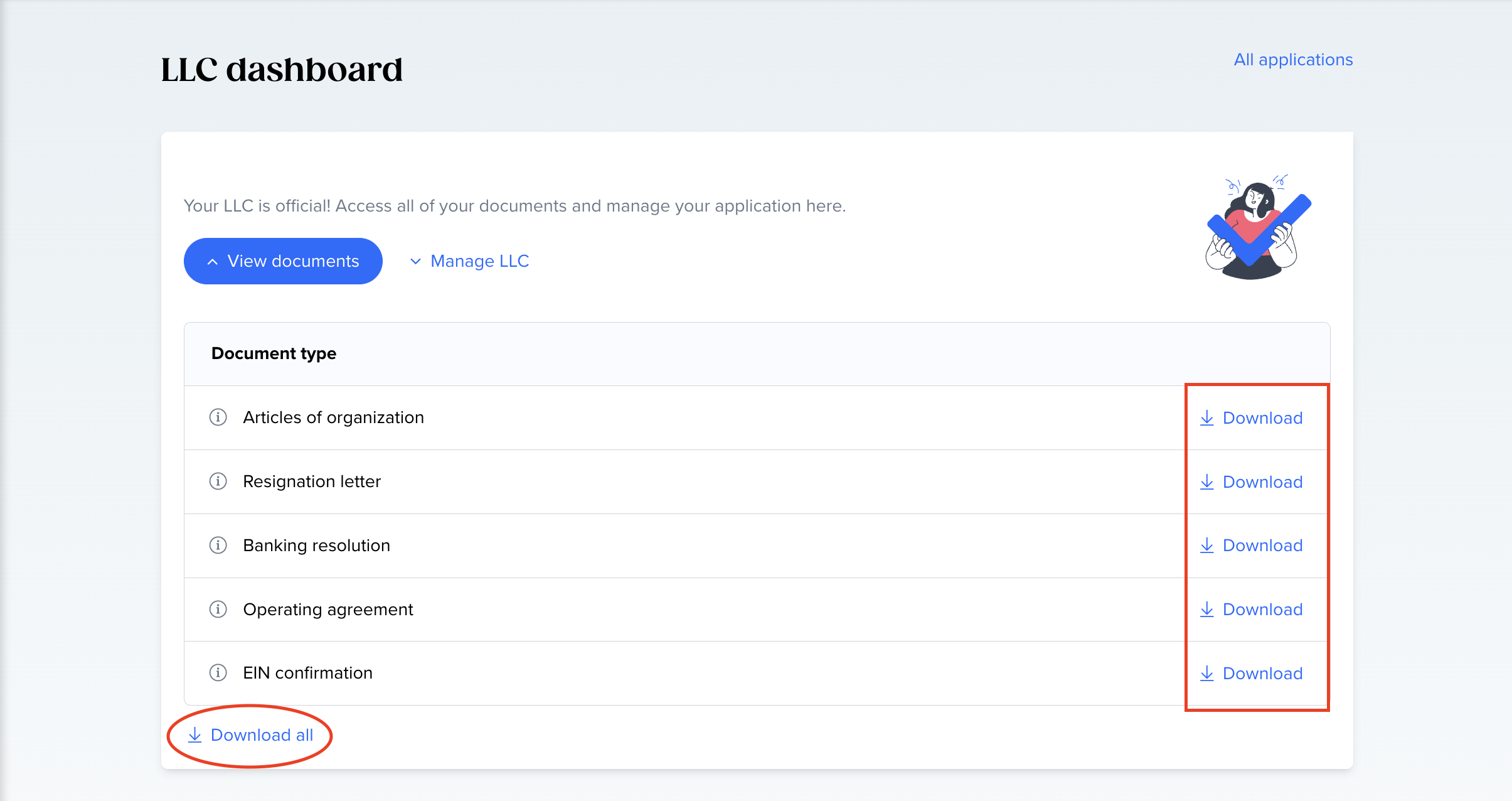Click info icon beside Resignation letter
Viewport: 1512px width, 801px height.
pos(218,481)
